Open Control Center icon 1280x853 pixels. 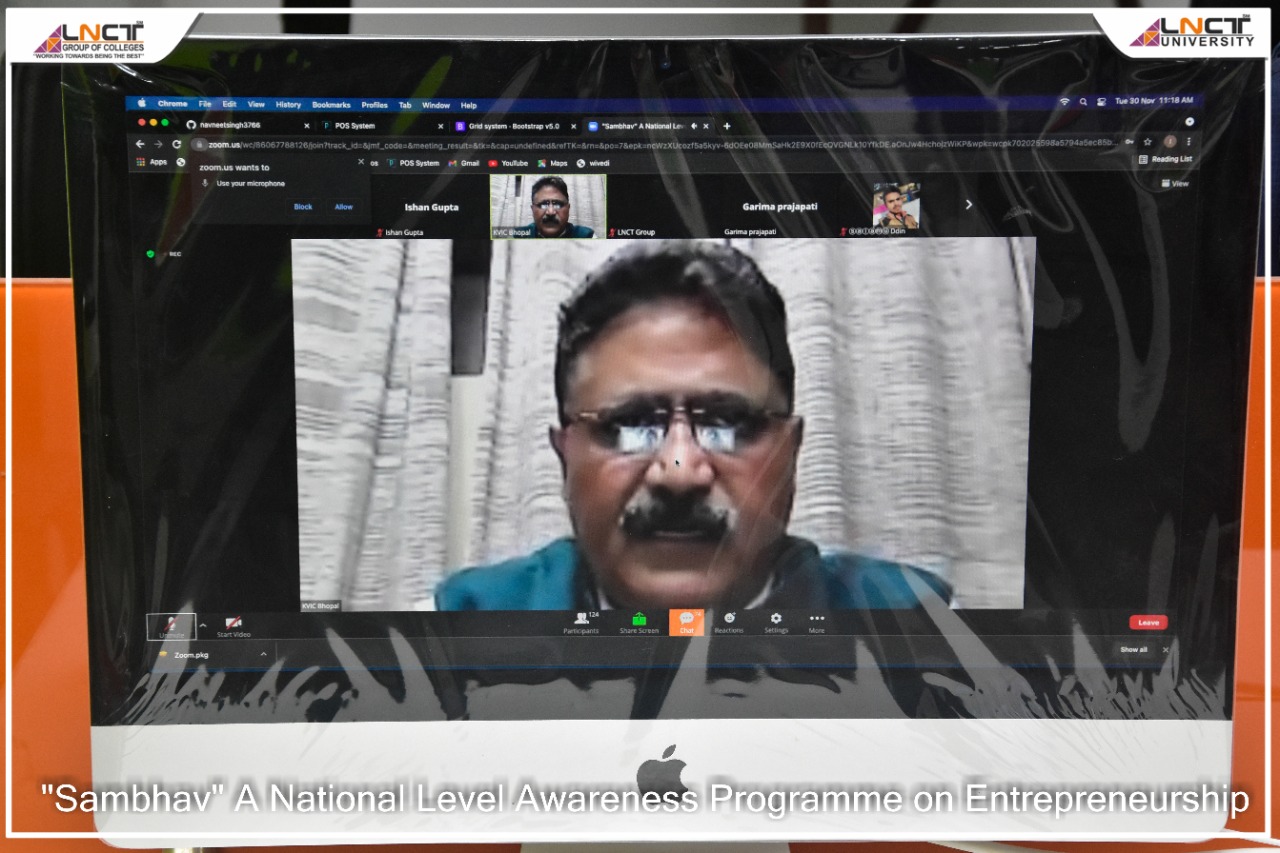tap(1101, 101)
